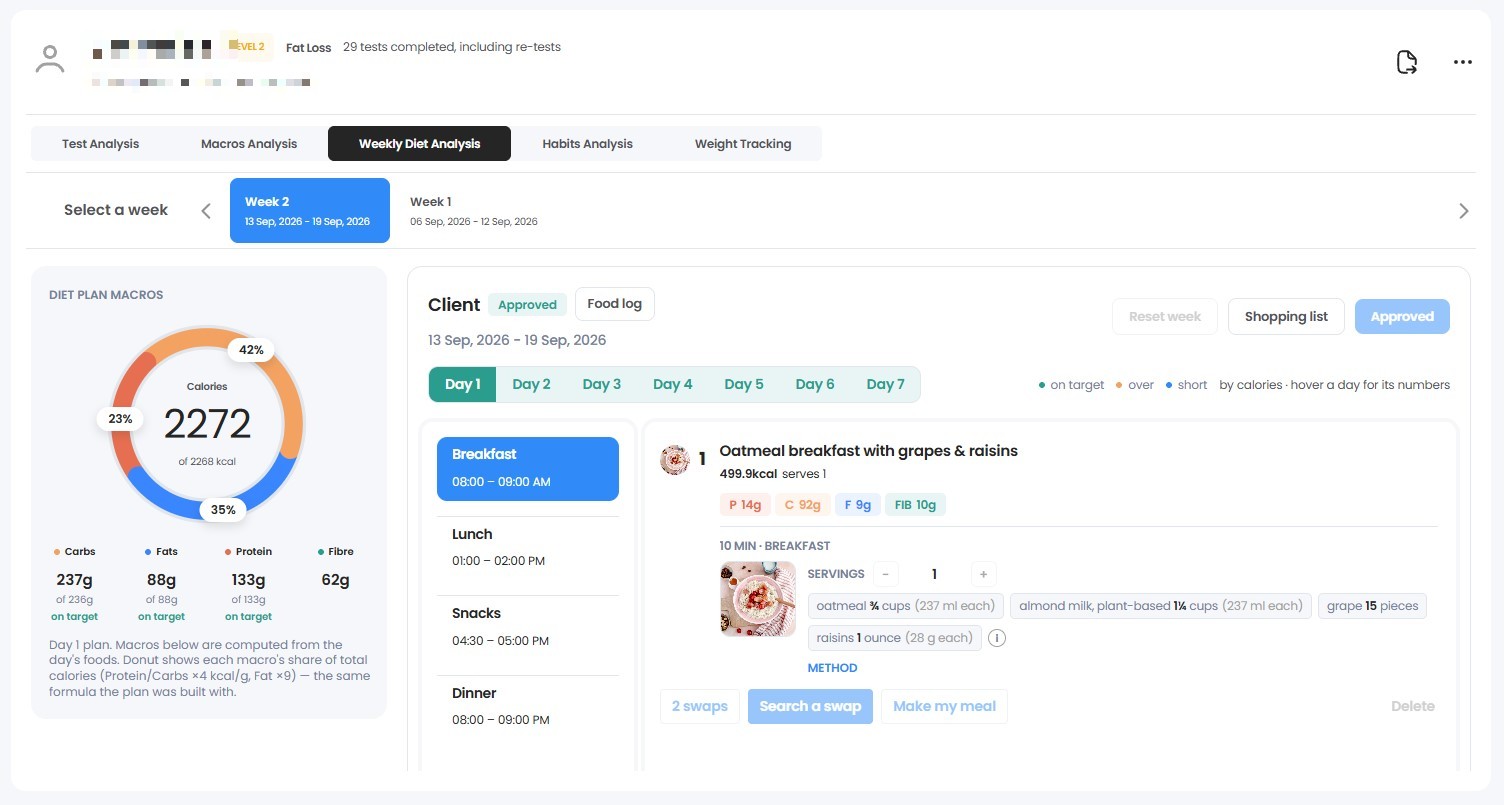
Task: Click the green Approved status badge
Action: (527, 305)
